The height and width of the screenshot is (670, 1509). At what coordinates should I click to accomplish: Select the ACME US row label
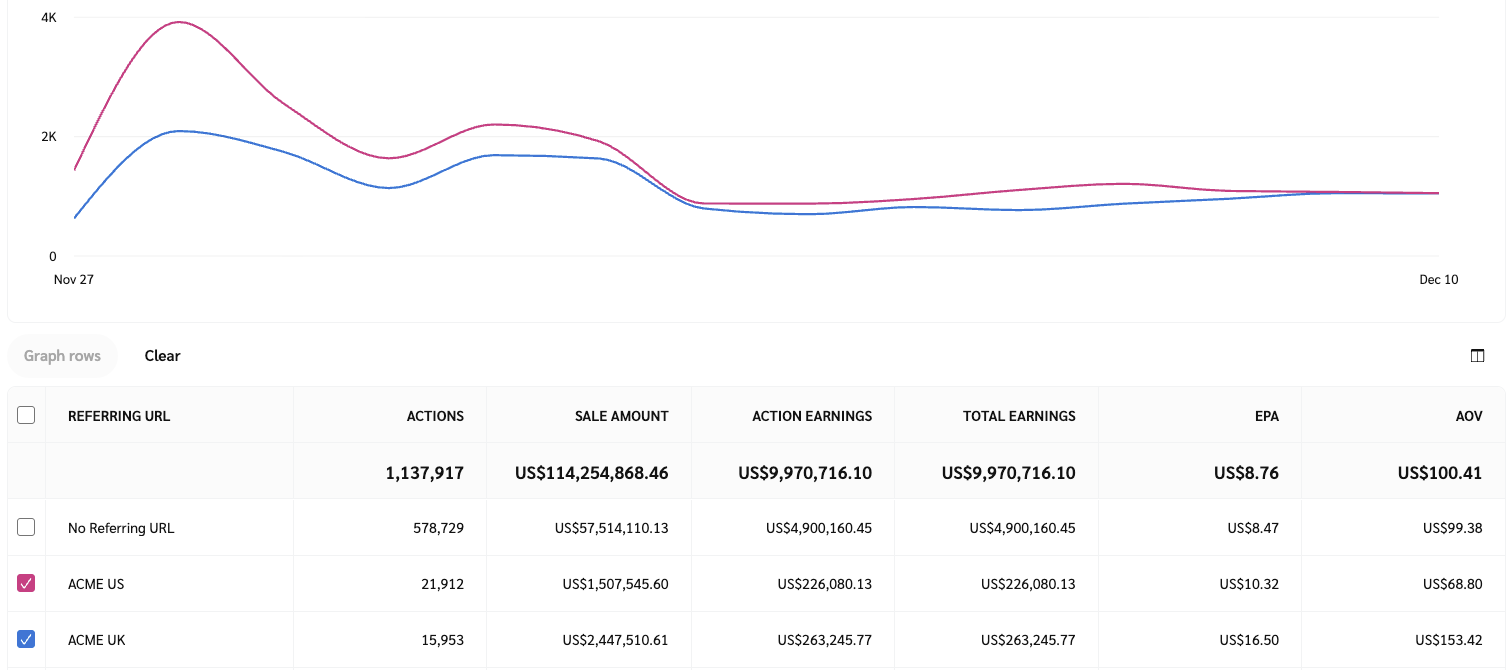(96, 584)
